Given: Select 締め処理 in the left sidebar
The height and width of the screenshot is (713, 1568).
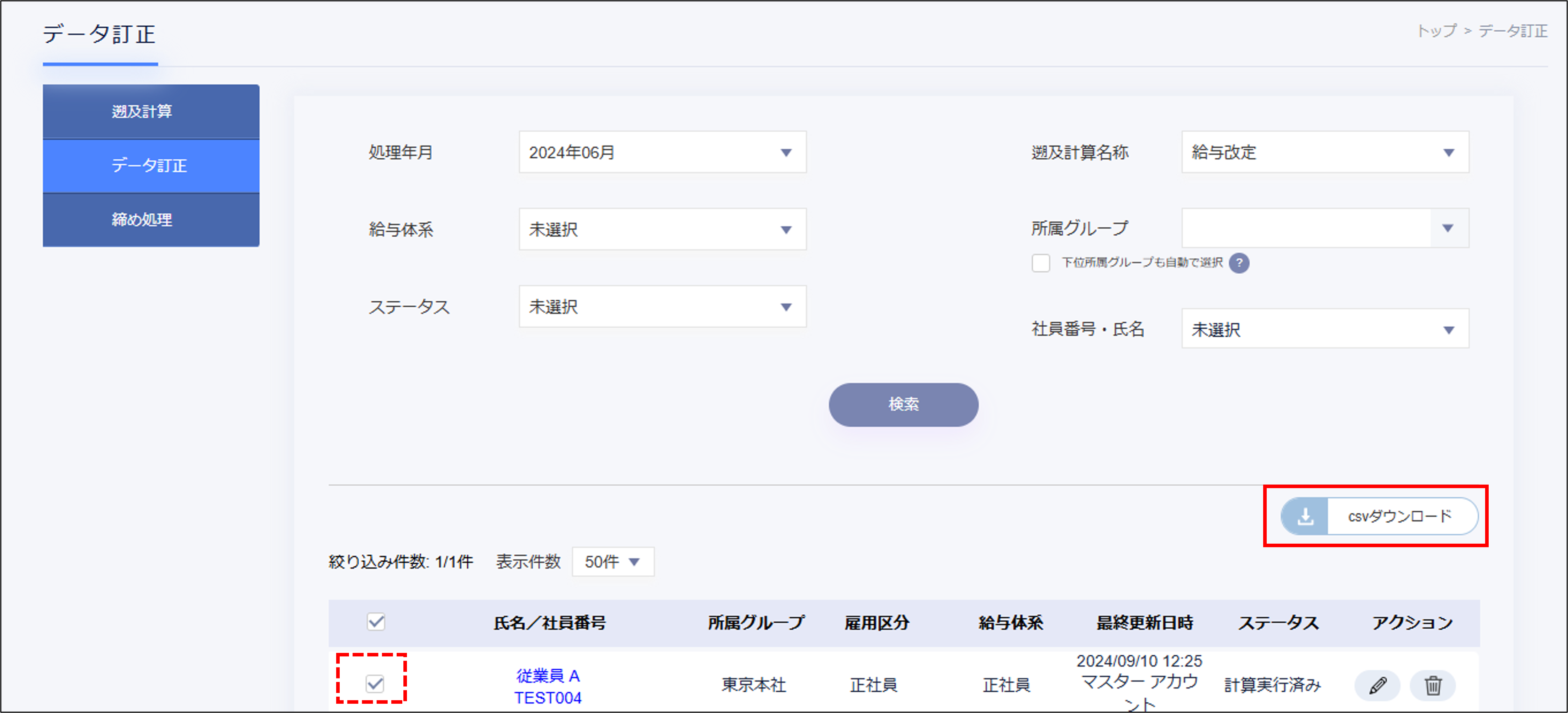Looking at the screenshot, I should click(150, 220).
